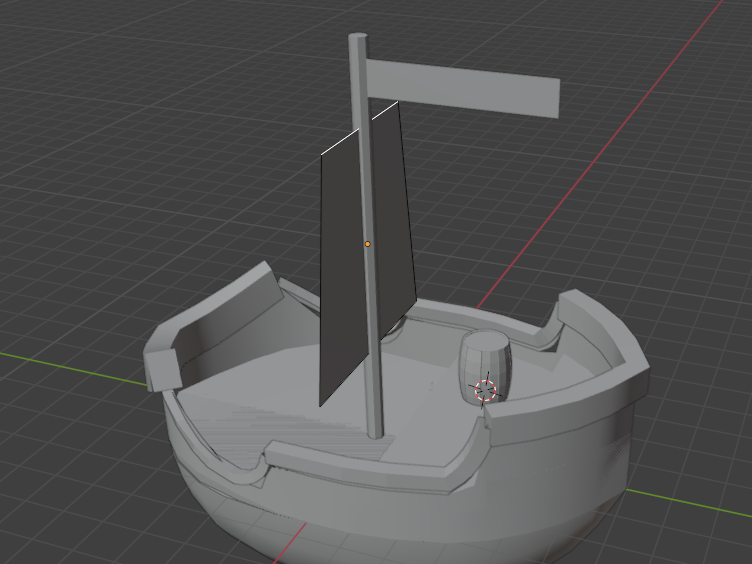Select the dark sail left of the mast
Viewport: 752px width, 564px height.
(342, 269)
